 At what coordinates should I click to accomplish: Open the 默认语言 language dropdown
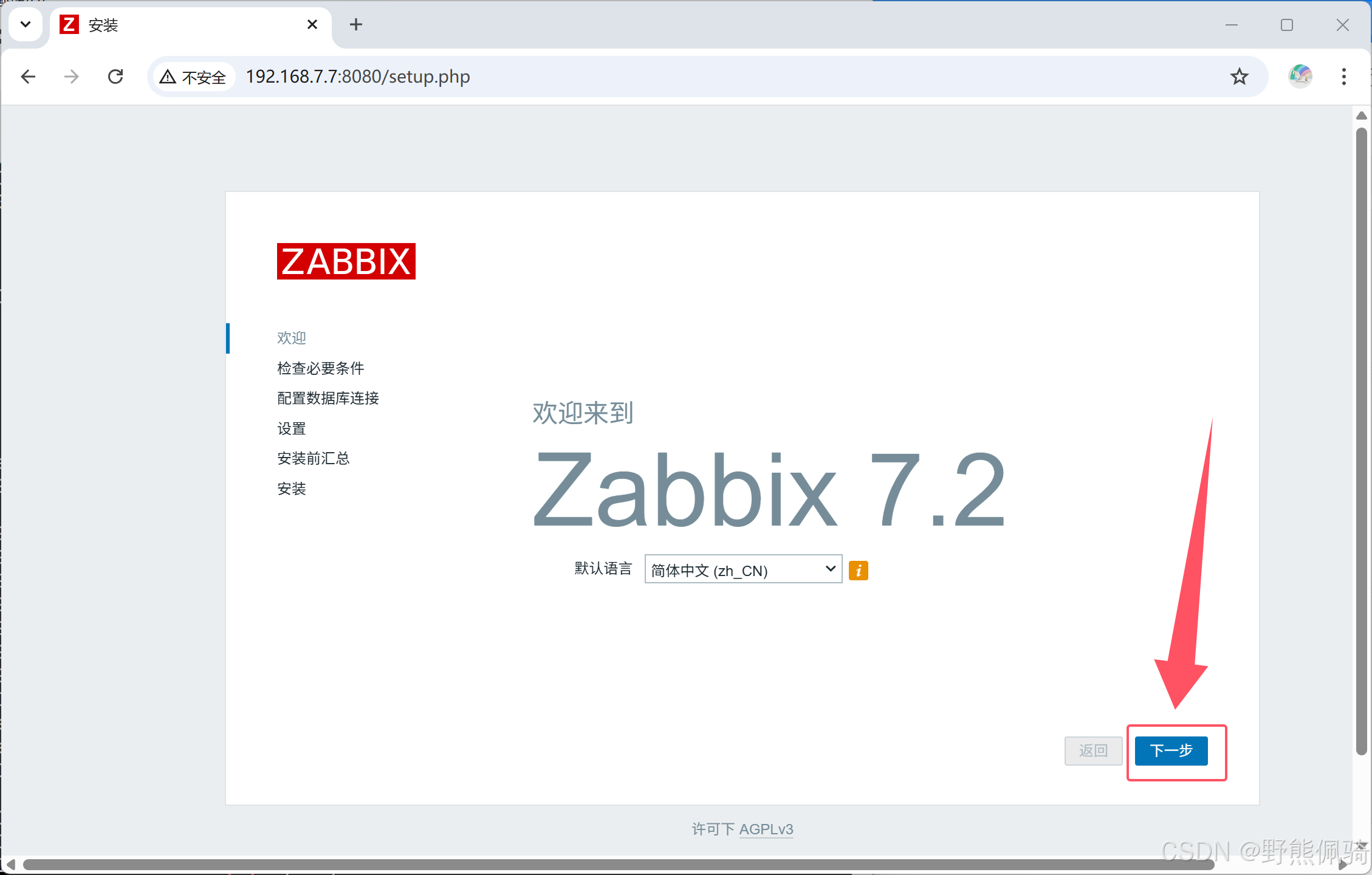click(x=743, y=569)
